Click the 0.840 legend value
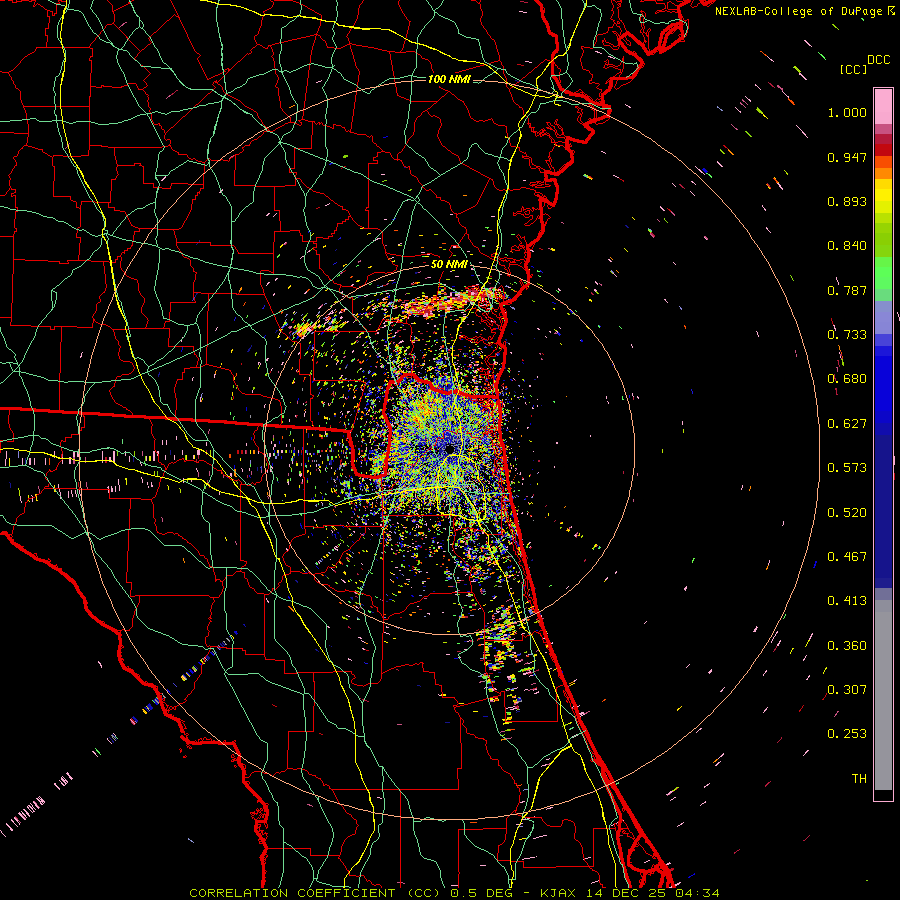The image size is (900, 900). 847,246
